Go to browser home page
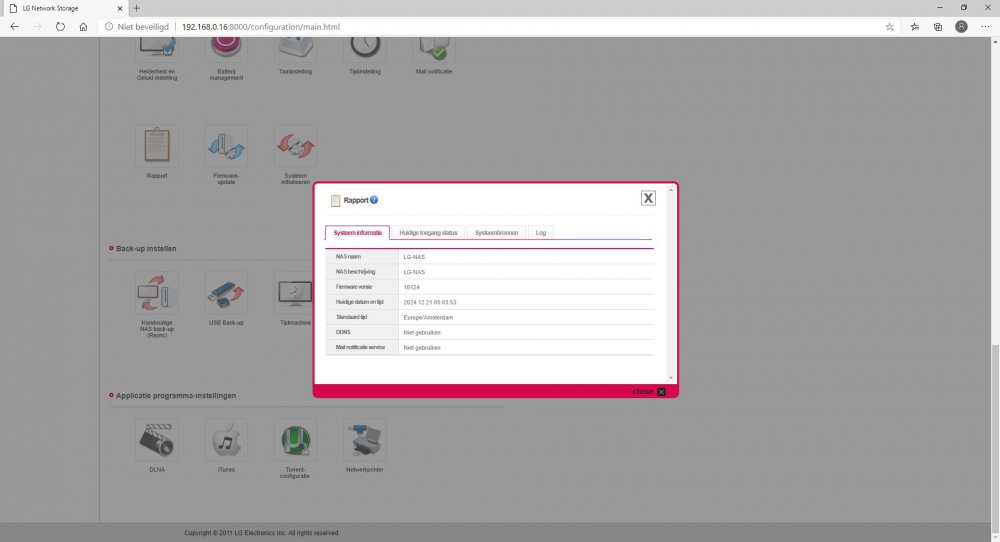This screenshot has height=542, width=1000. click(83, 27)
